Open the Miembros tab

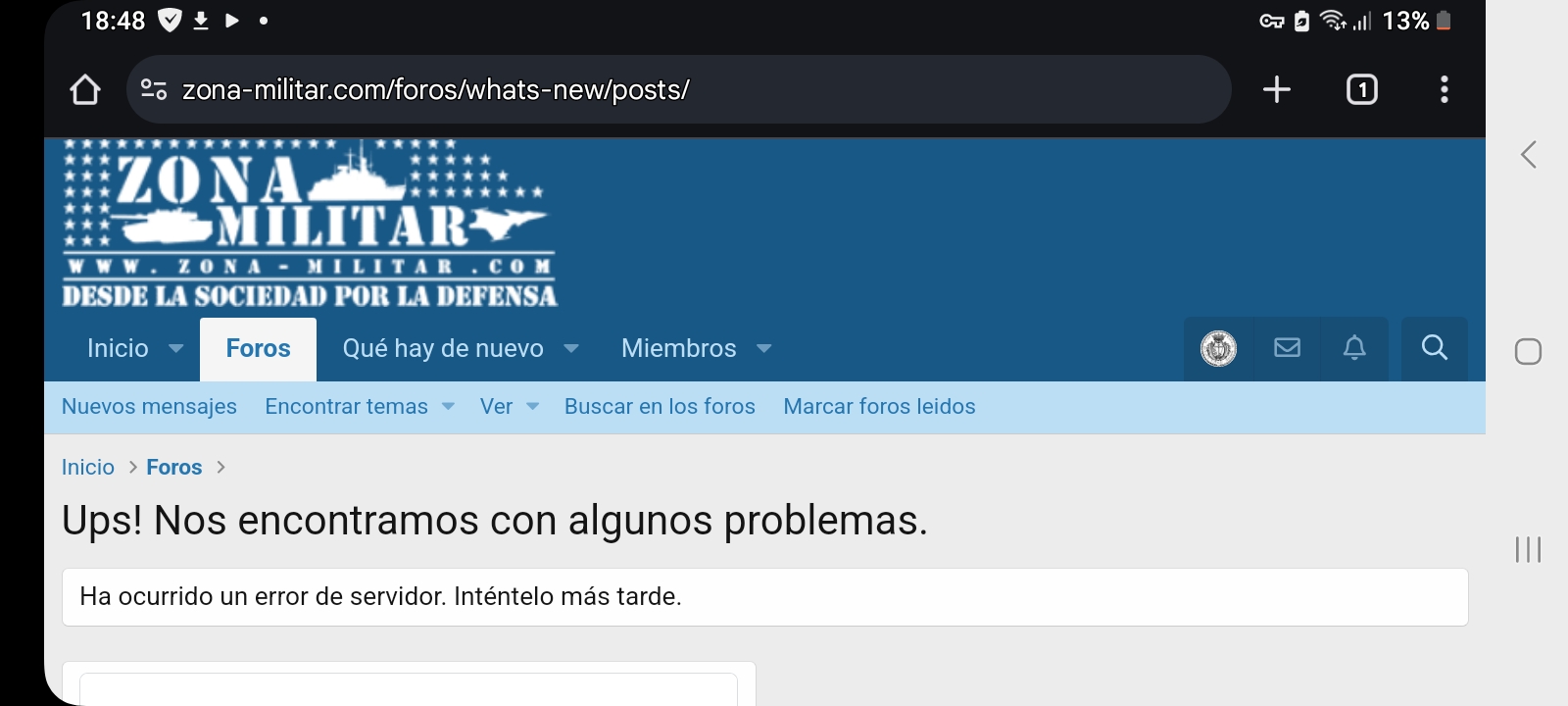679,348
